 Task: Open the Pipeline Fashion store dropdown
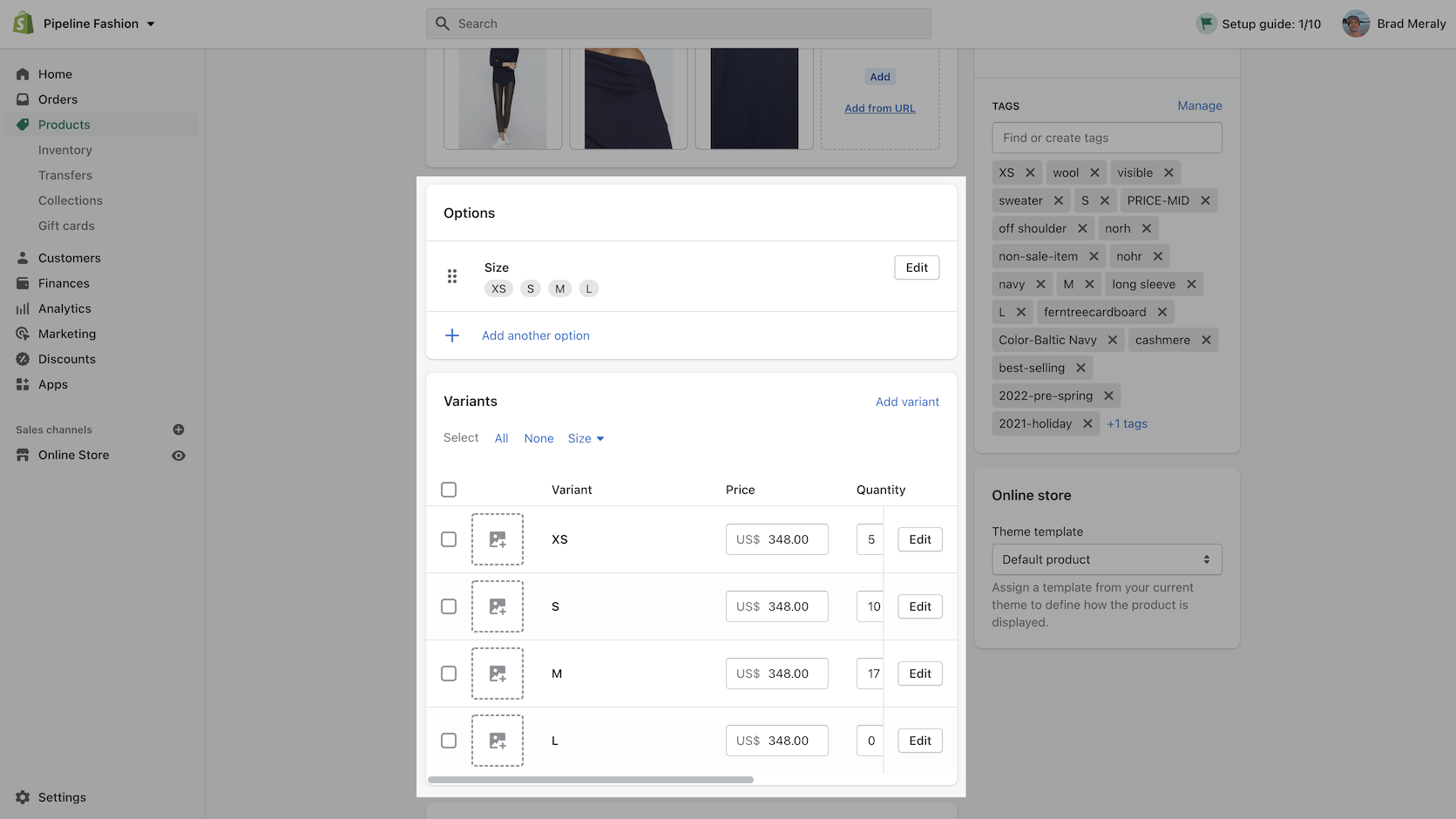point(99,24)
